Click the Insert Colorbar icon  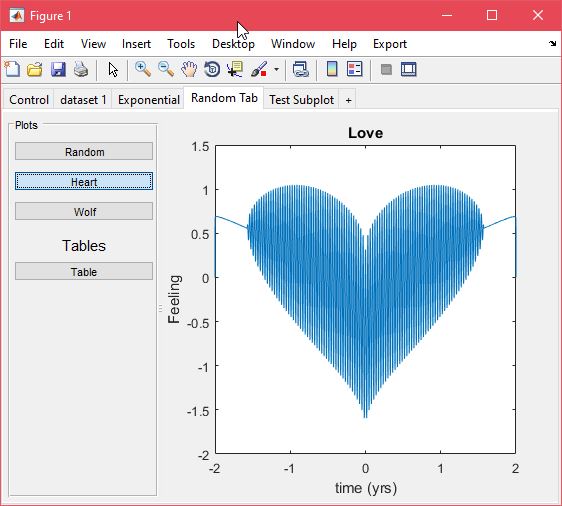point(332,69)
